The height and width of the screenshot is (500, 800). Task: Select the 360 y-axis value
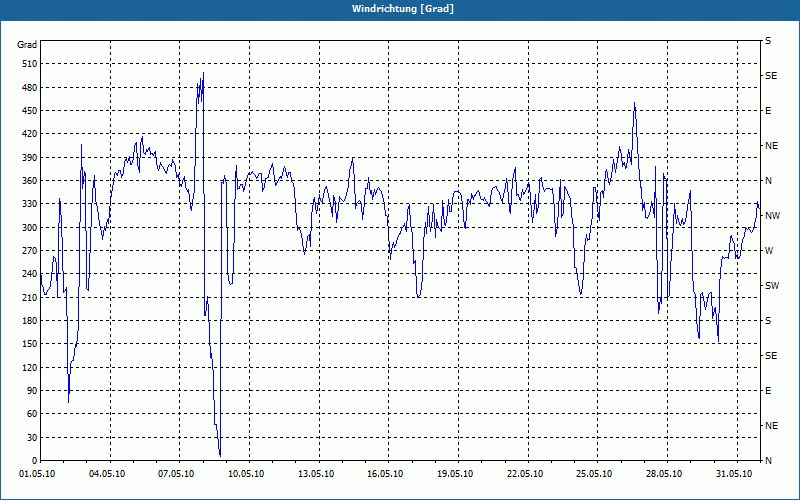[30, 181]
